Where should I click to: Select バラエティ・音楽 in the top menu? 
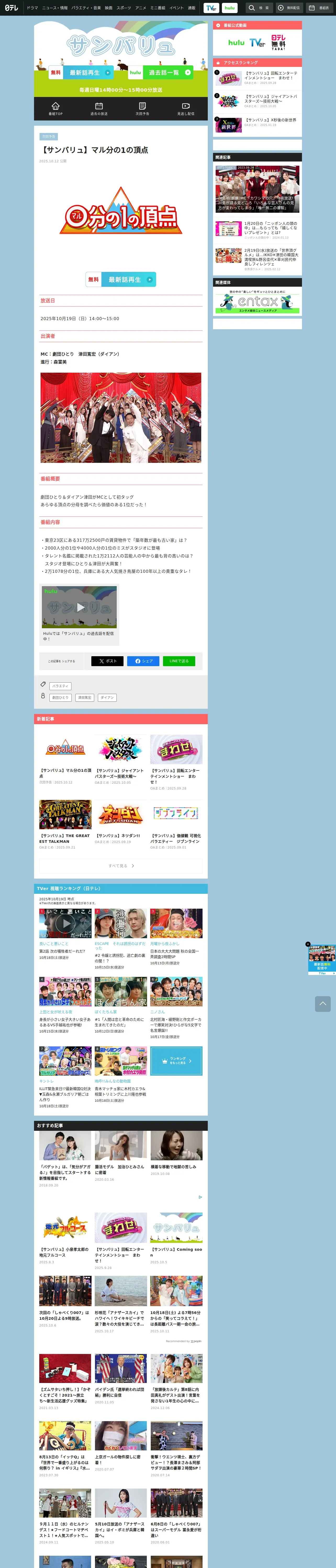86,8
